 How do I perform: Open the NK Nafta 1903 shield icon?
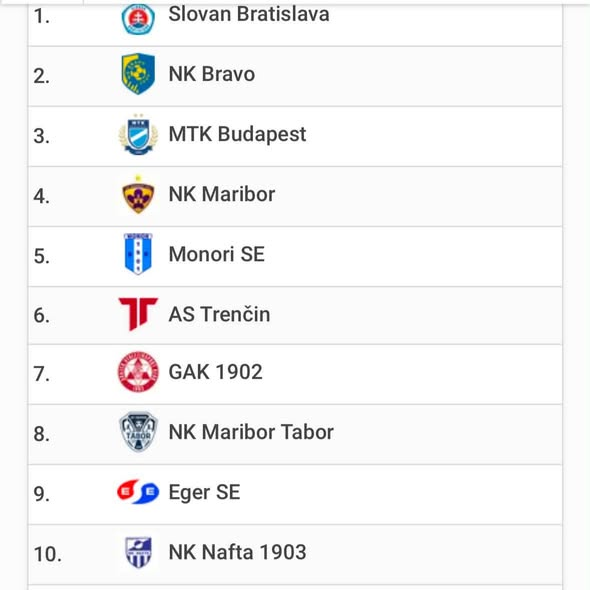[138, 552]
